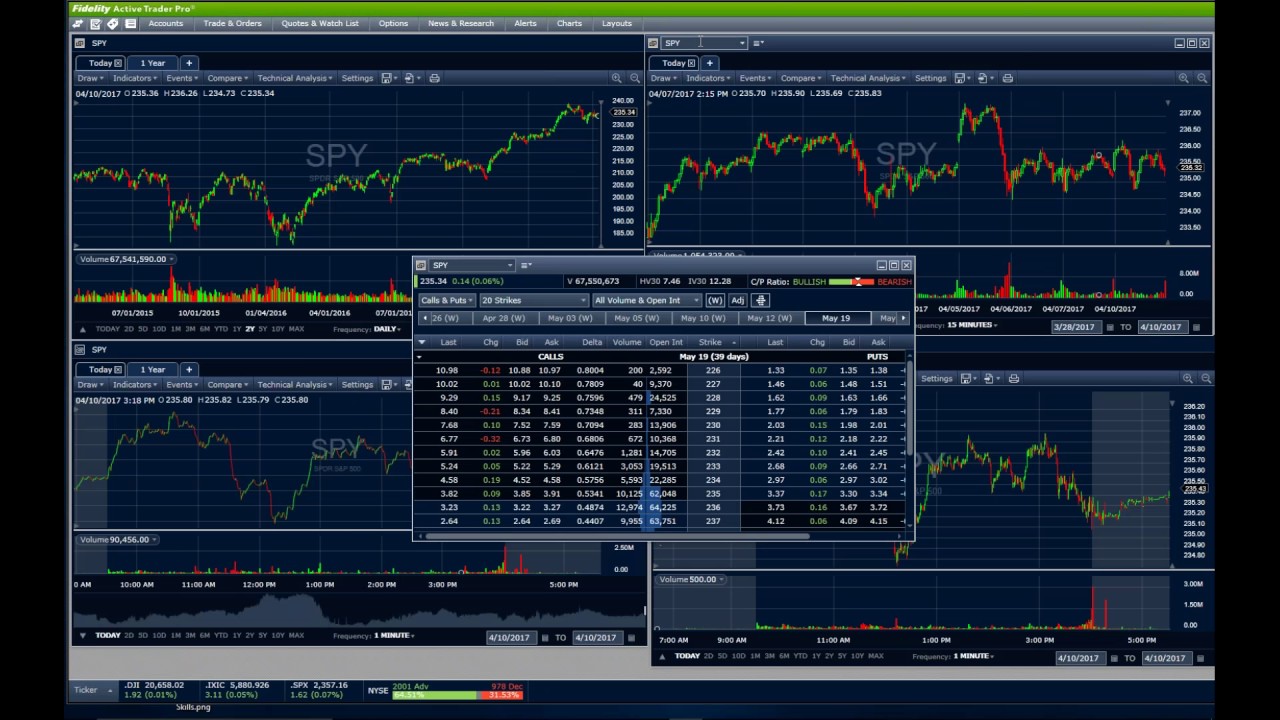The image size is (1280, 720).
Task: Click print icon in top-right chart toolbar
Action: 1007,78
